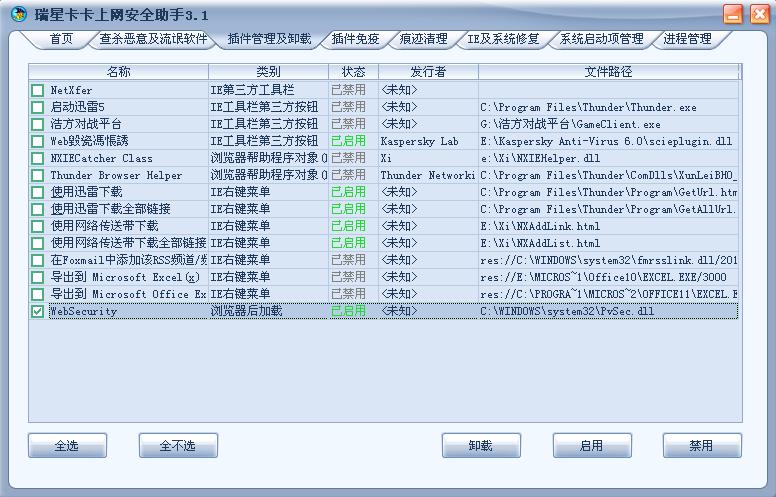Check the NXIECatcher Class checkbox
Image resolution: width=776 pixels, height=497 pixels.
click(x=37, y=158)
